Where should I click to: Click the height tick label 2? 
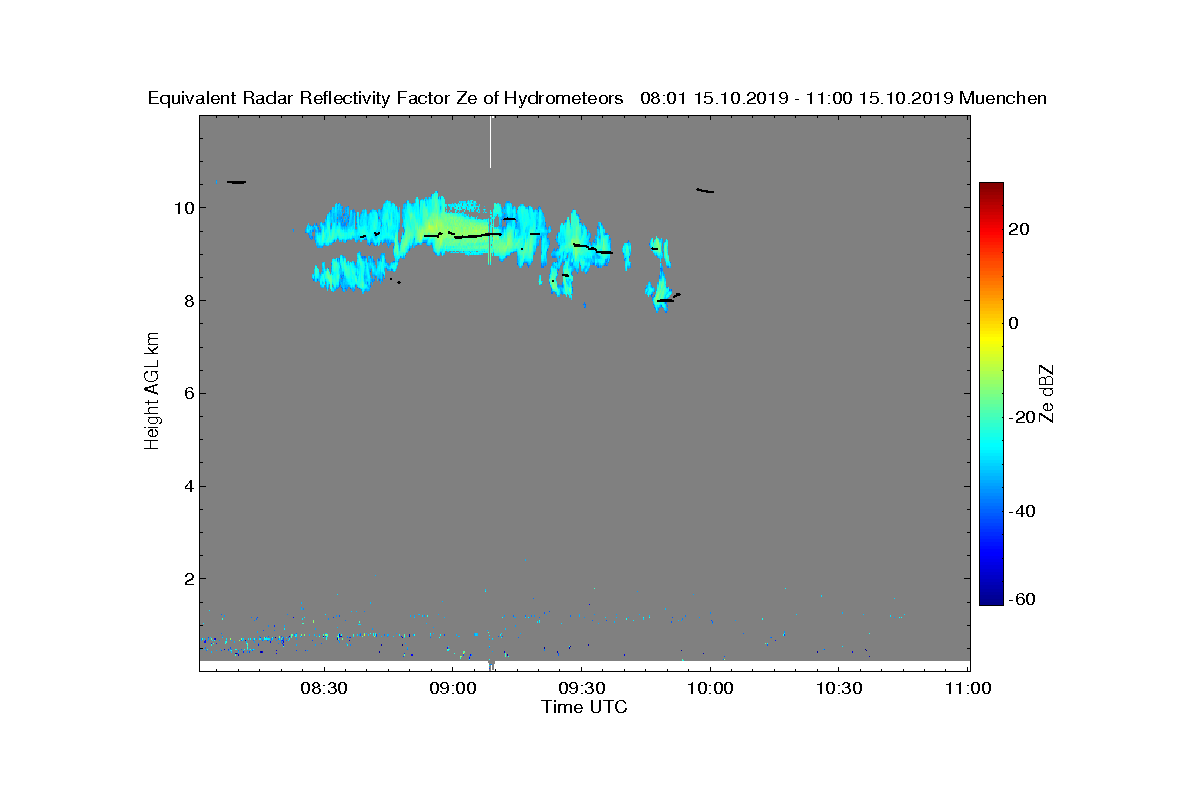(x=188, y=579)
